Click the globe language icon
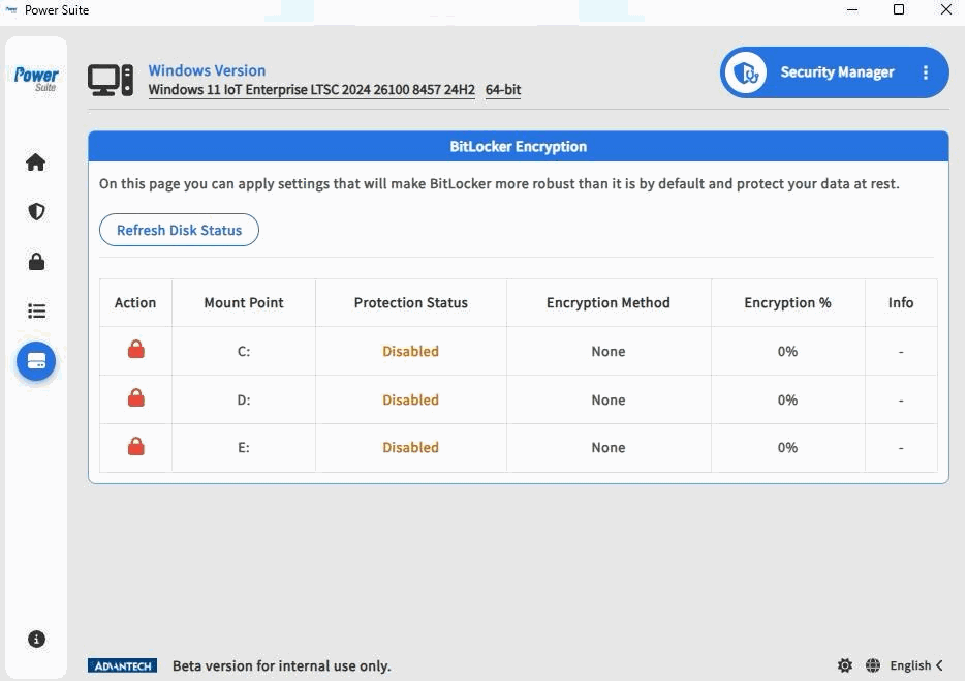The width and height of the screenshot is (965, 681). pos(873,665)
